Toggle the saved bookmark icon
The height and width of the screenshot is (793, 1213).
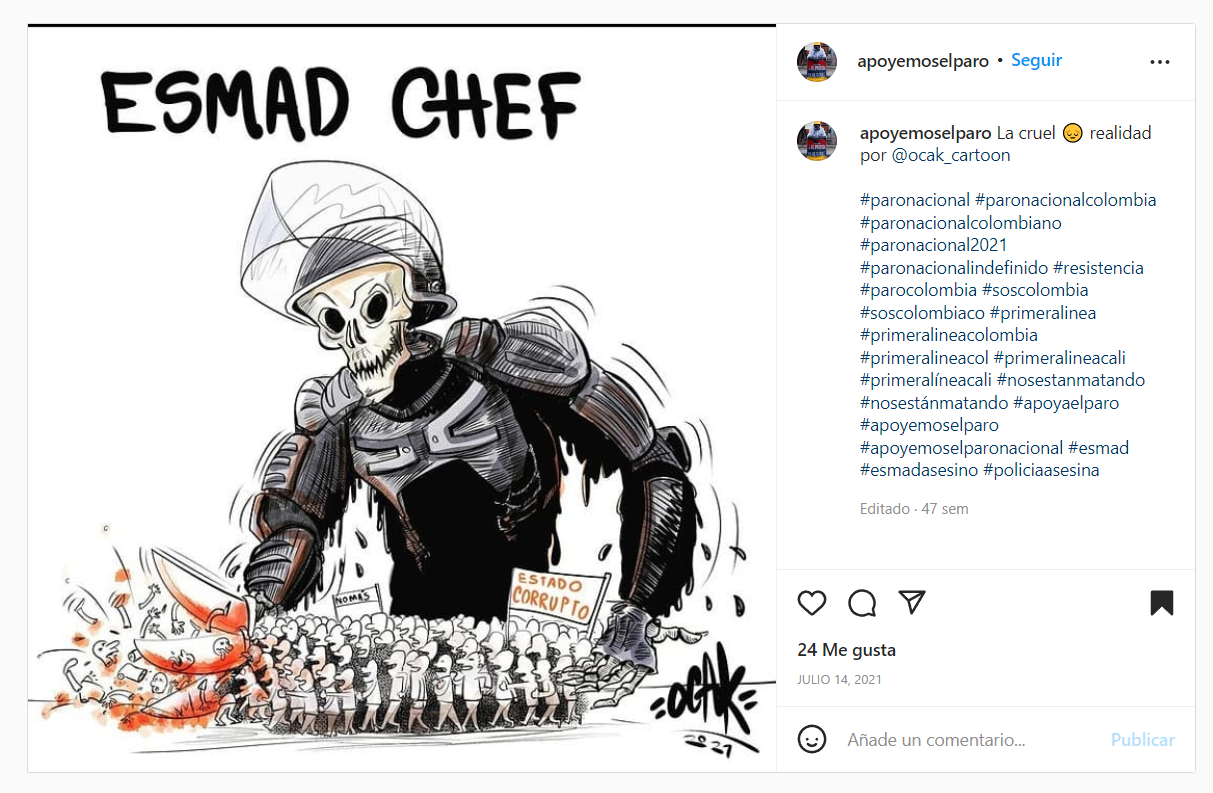coord(1161,603)
